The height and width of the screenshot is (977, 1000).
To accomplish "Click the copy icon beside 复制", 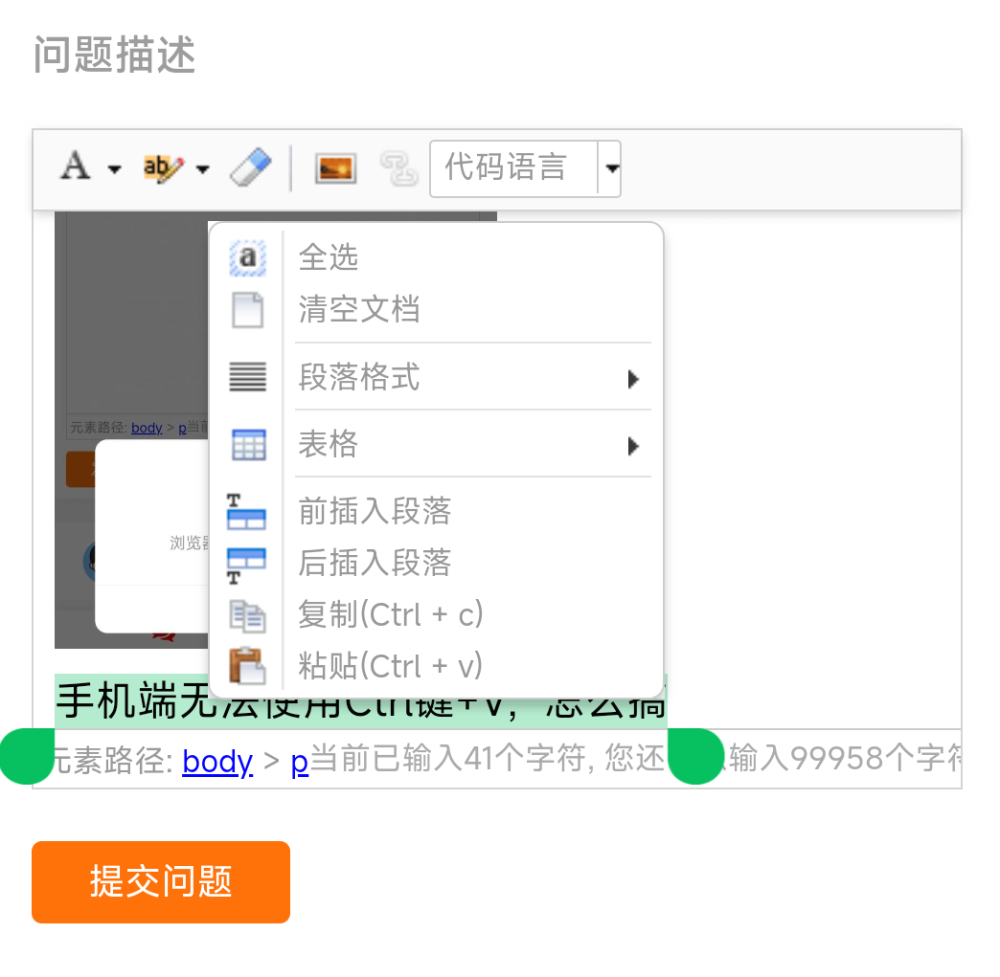I will tap(247, 616).
